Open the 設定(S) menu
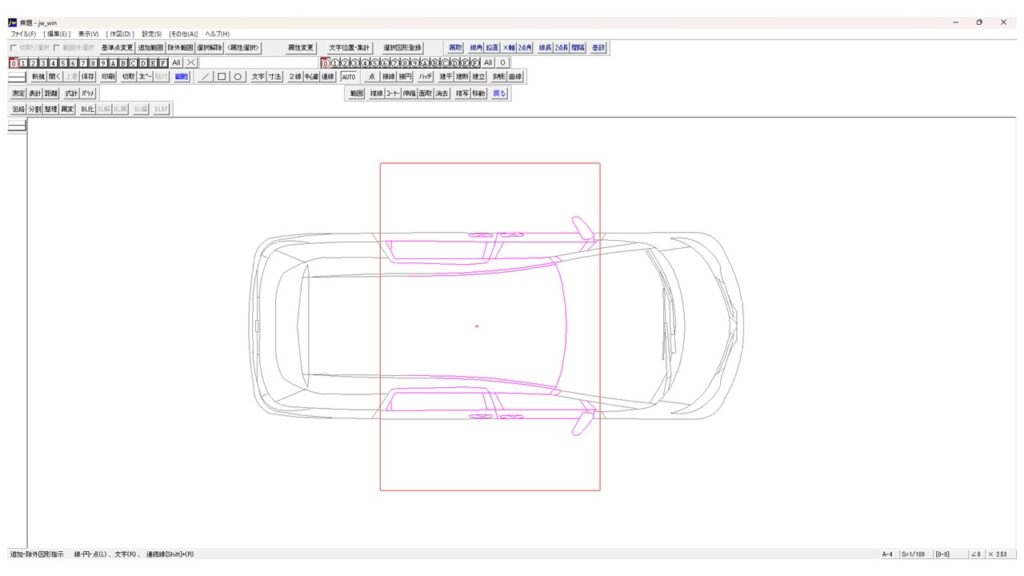Viewport: 1024px width, 576px height. tap(151, 34)
